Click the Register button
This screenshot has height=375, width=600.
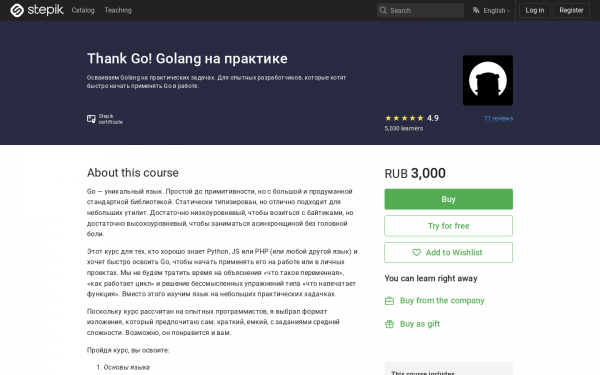click(x=571, y=10)
